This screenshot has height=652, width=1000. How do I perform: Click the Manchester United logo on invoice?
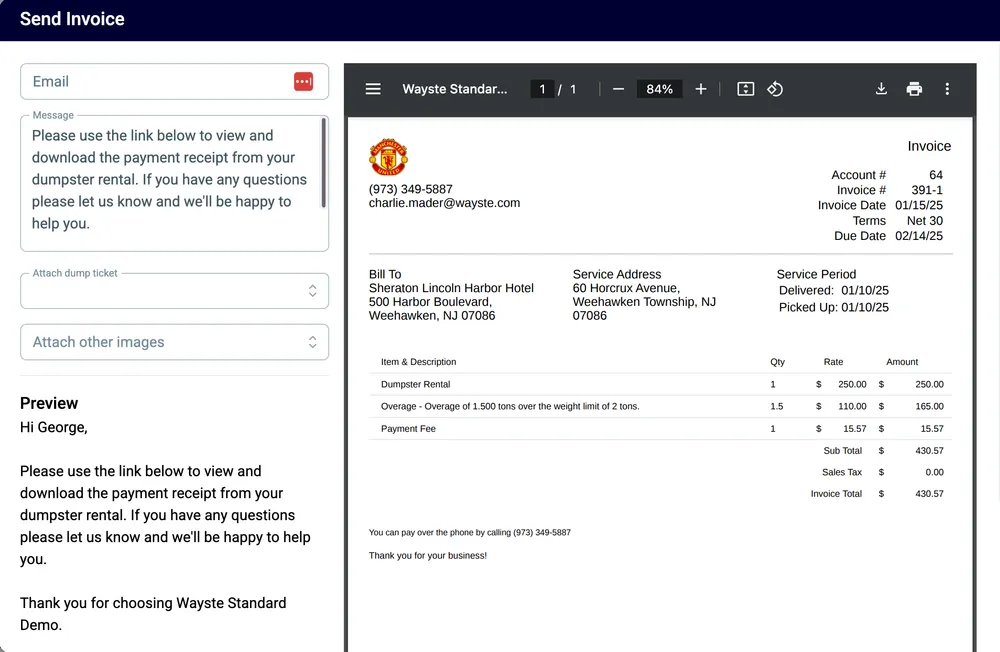(x=388, y=158)
